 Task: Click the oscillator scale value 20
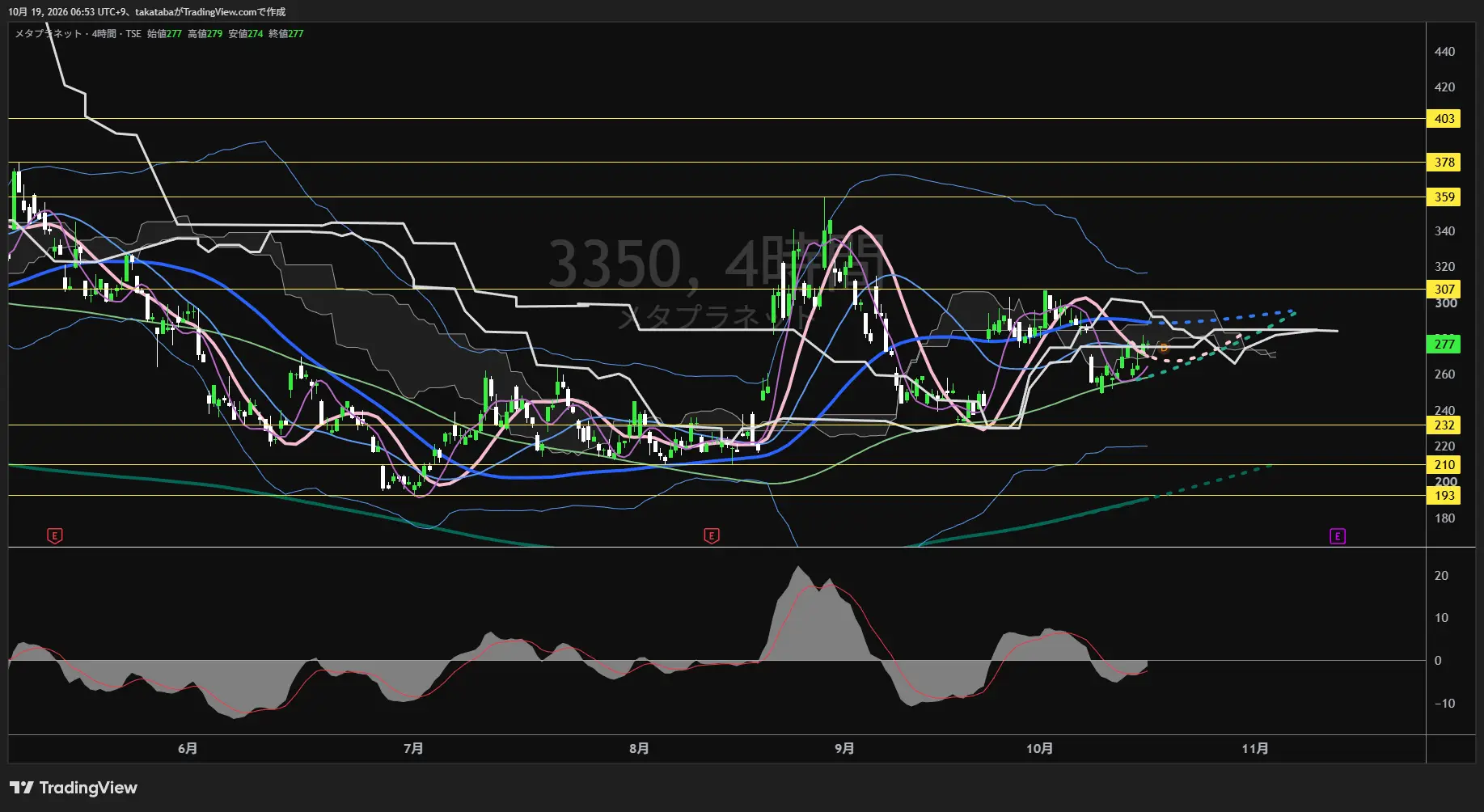1441,576
